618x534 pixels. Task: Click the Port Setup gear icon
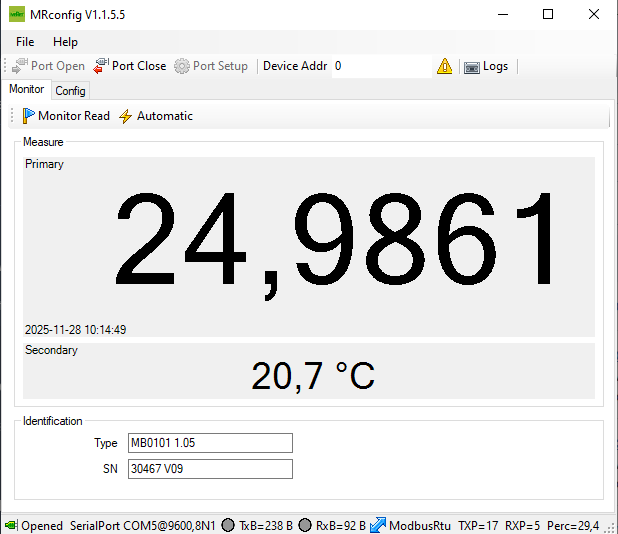[x=182, y=66]
